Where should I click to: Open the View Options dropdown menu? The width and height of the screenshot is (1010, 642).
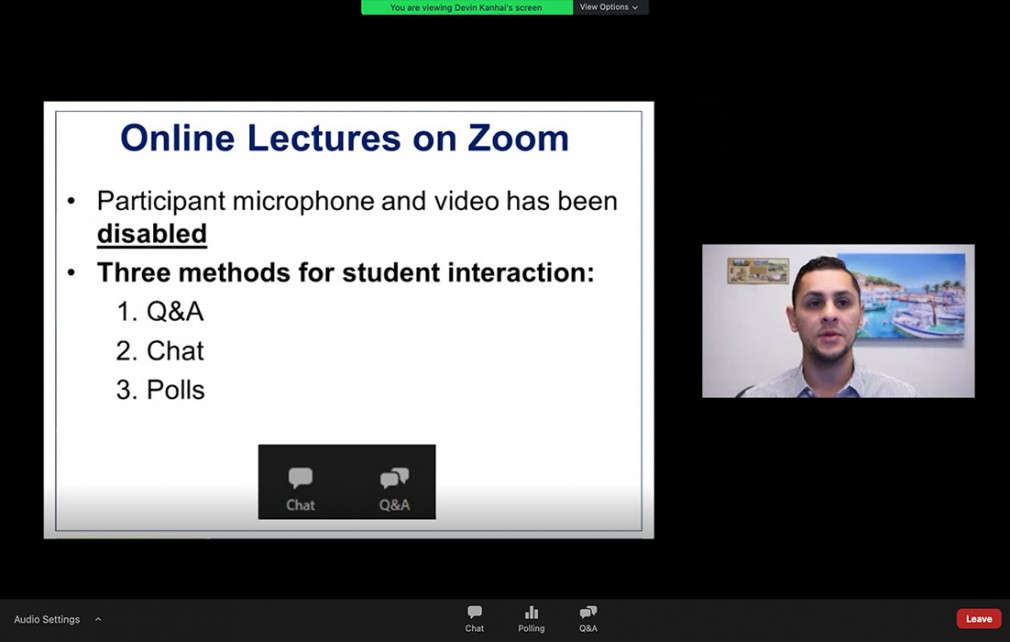(x=604, y=7)
